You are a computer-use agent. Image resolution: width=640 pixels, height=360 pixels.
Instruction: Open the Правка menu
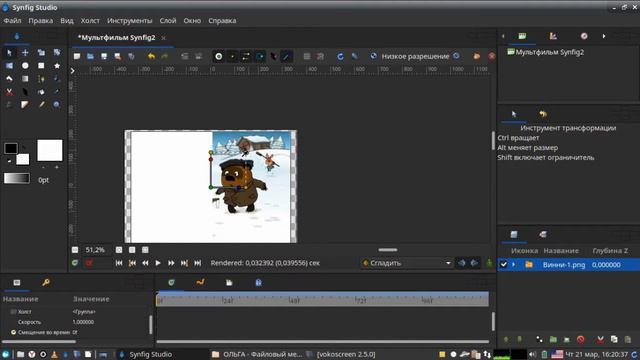40,20
